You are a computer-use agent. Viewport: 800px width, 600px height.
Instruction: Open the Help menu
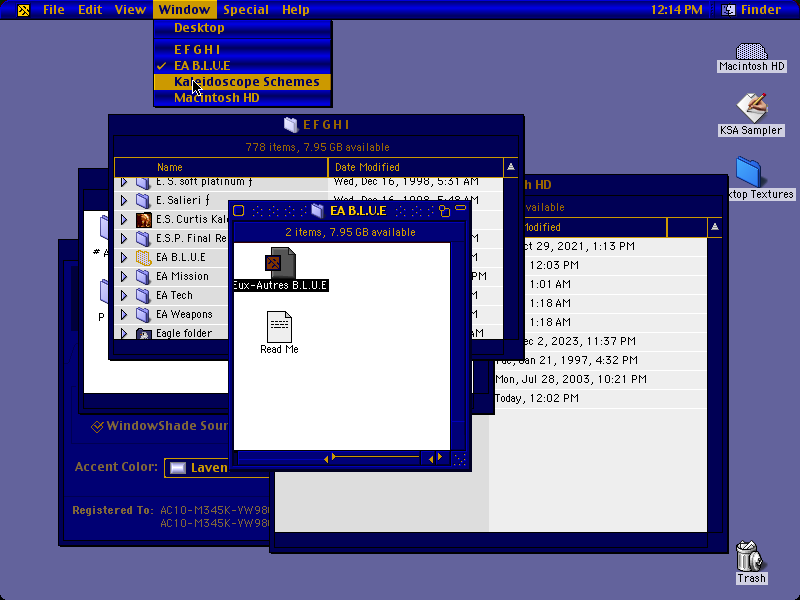click(x=295, y=10)
